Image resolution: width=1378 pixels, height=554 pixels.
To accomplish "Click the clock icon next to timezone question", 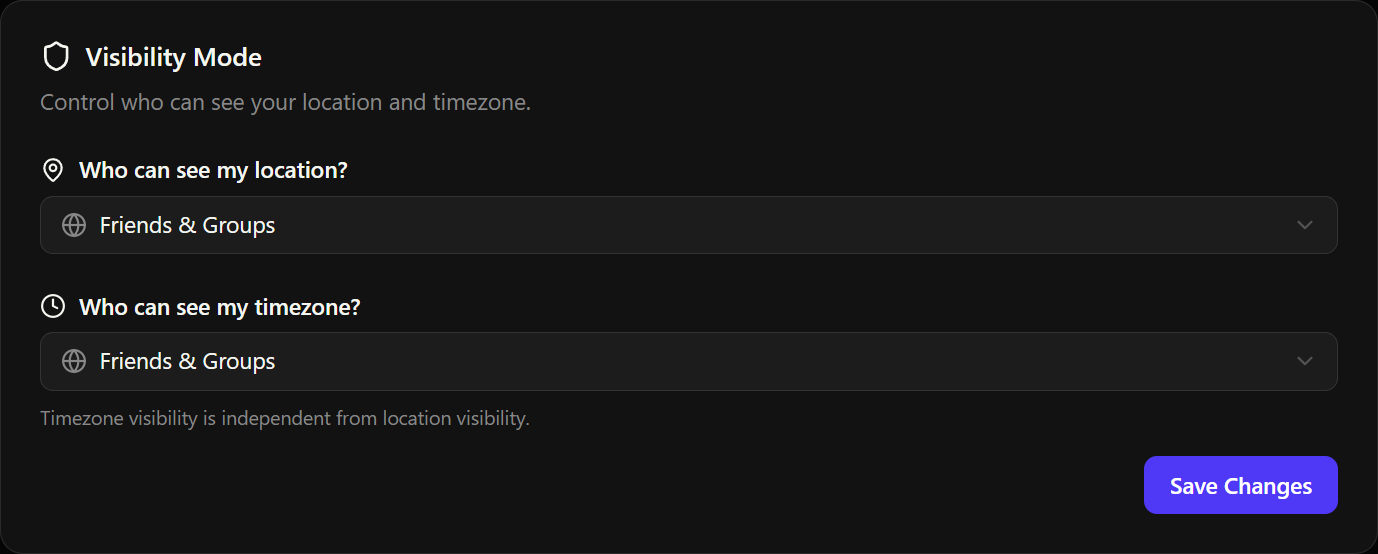I will tap(53, 306).
